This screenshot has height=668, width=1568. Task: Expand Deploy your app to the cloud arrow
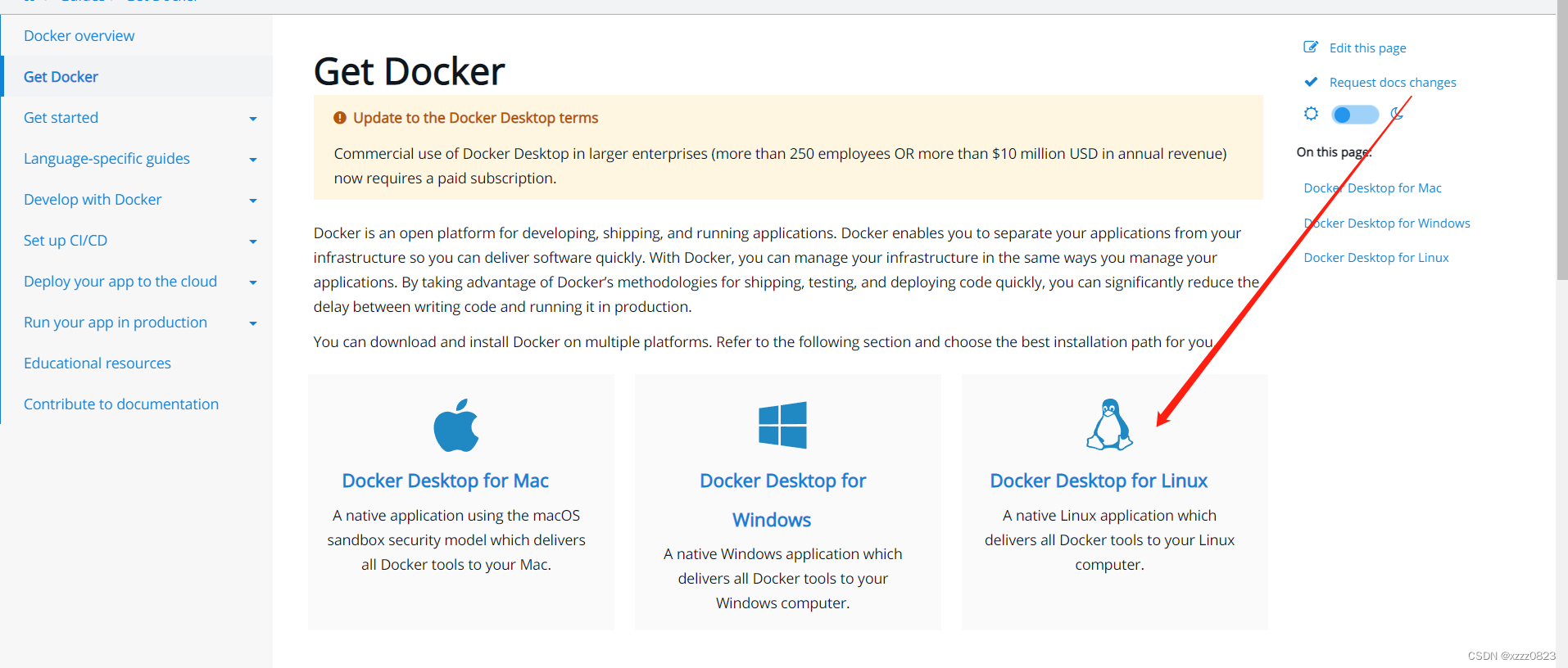coord(253,282)
